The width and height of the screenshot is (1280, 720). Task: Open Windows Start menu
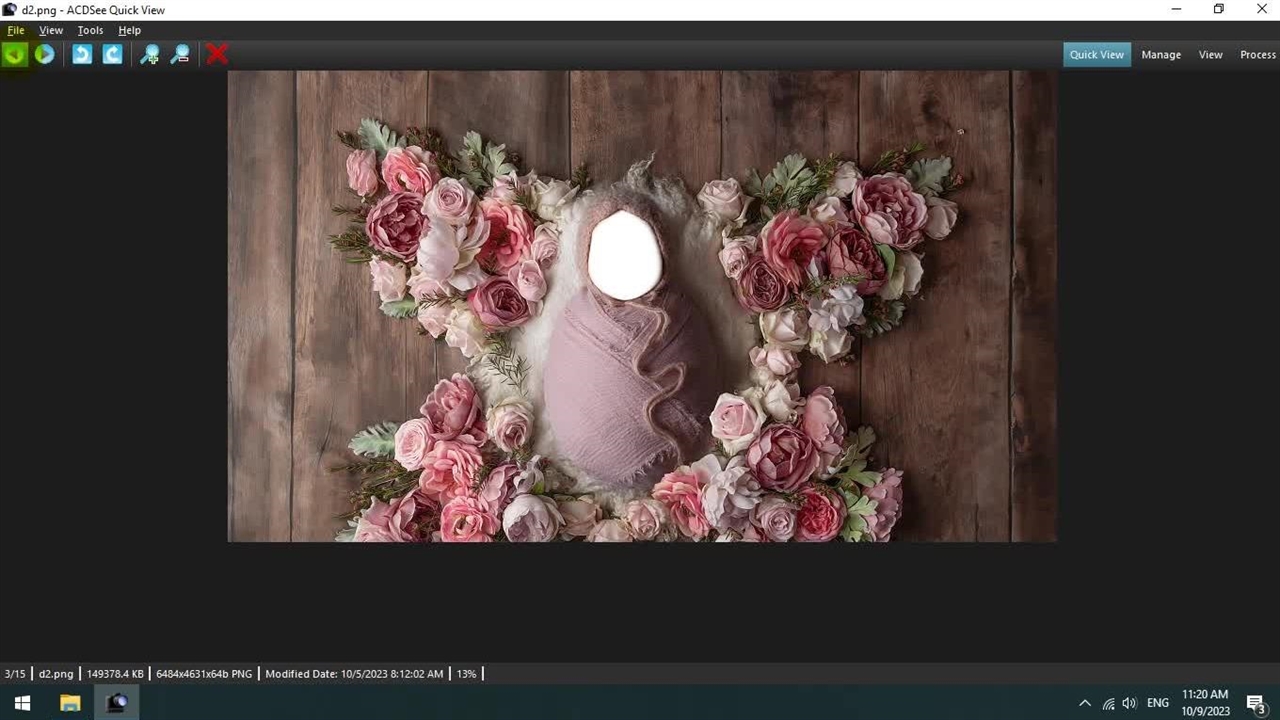tap(22, 703)
